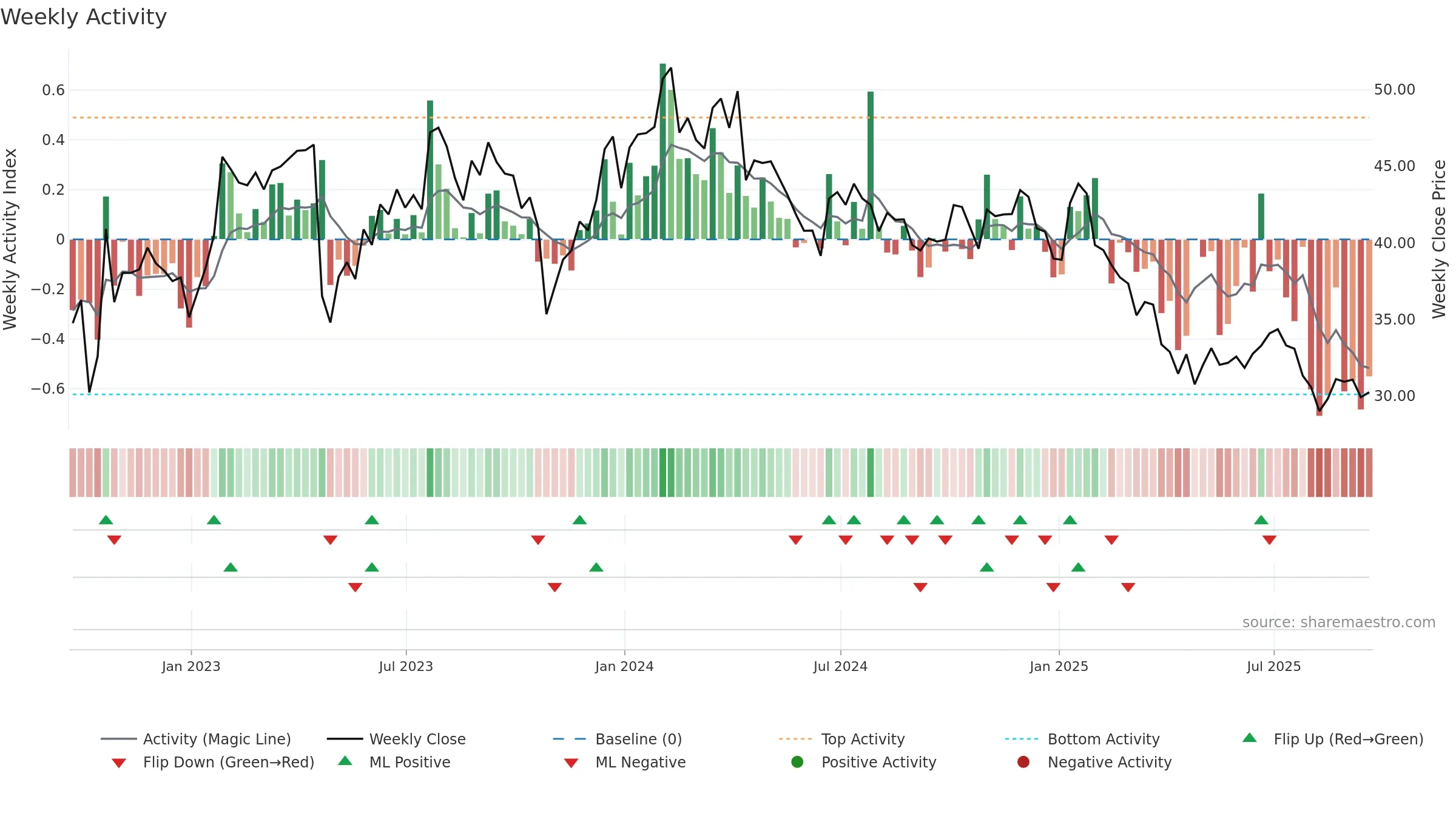Viewport: 1456px width, 819px height.
Task: Click the Activity (Magic Line) legend entry
Action: pos(196,739)
